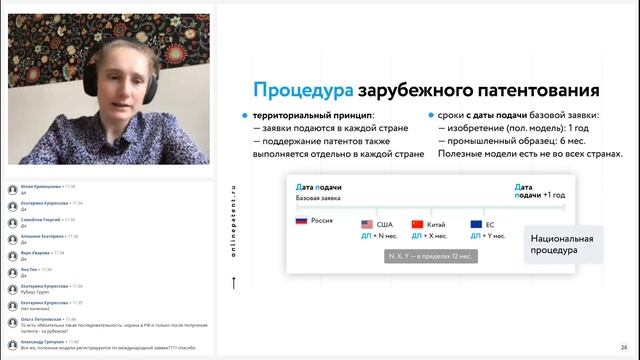Image resolution: width=640 pixels, height=360 pixels.
Task: Click the 'ДП + N мес.' text under США
Action: coord(379,236)
